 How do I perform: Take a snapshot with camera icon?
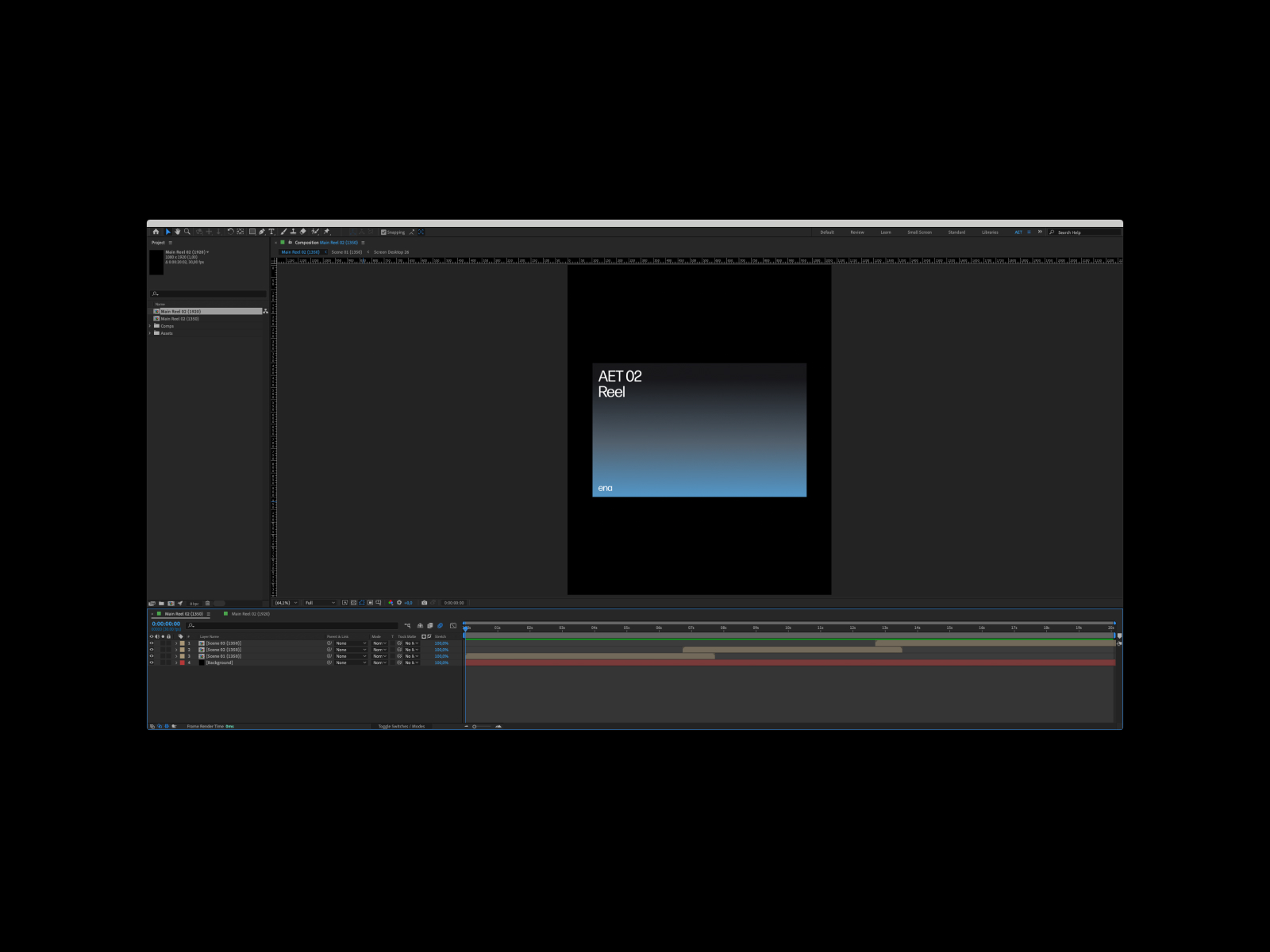[425, 603]
